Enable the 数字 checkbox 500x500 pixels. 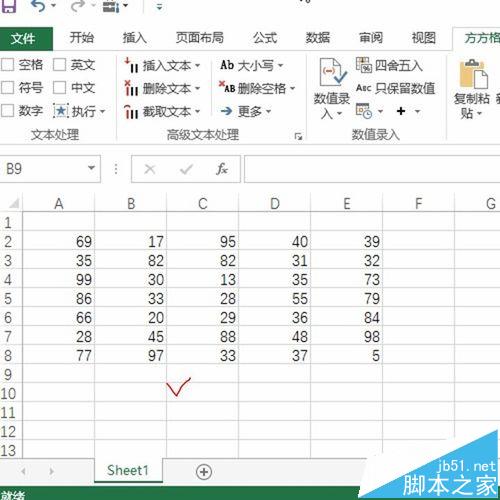pyautogui.click(x=7, y=111)
